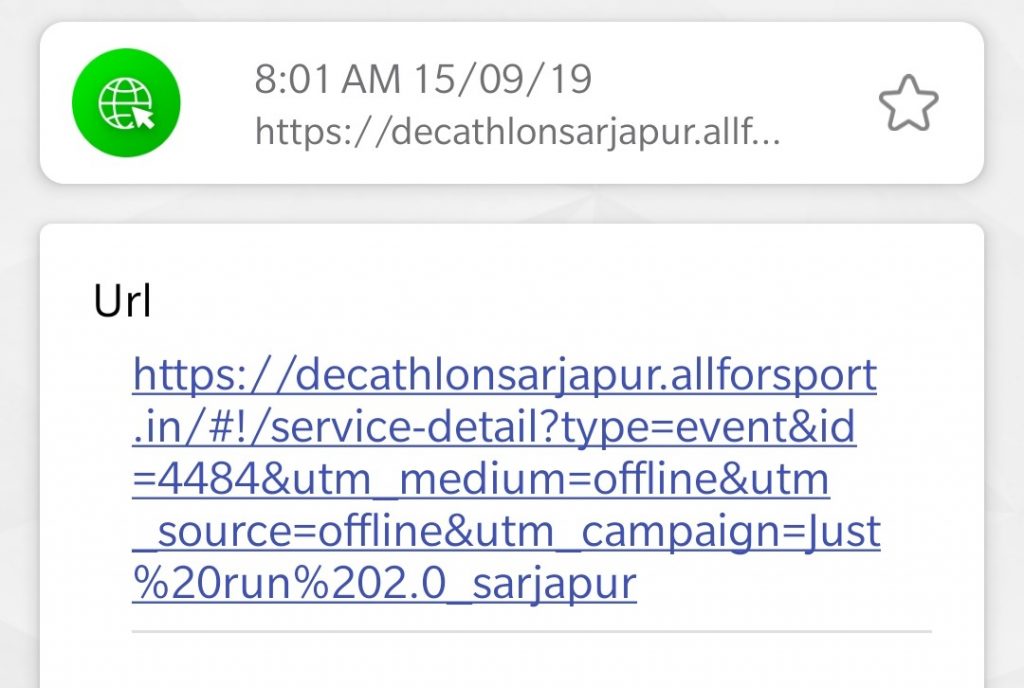Toggle the star favorite icon
This screenshot has width=1024, height=688.
tap(908, 103)
